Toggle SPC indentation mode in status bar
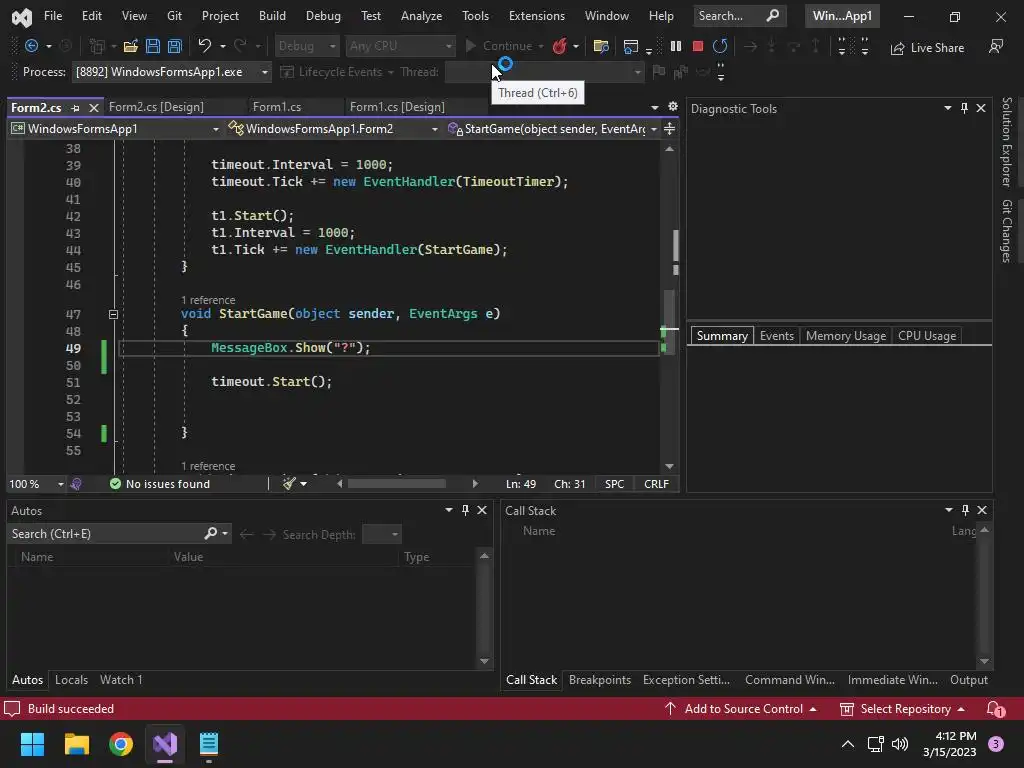1024x768 pixels. point(614,484)
